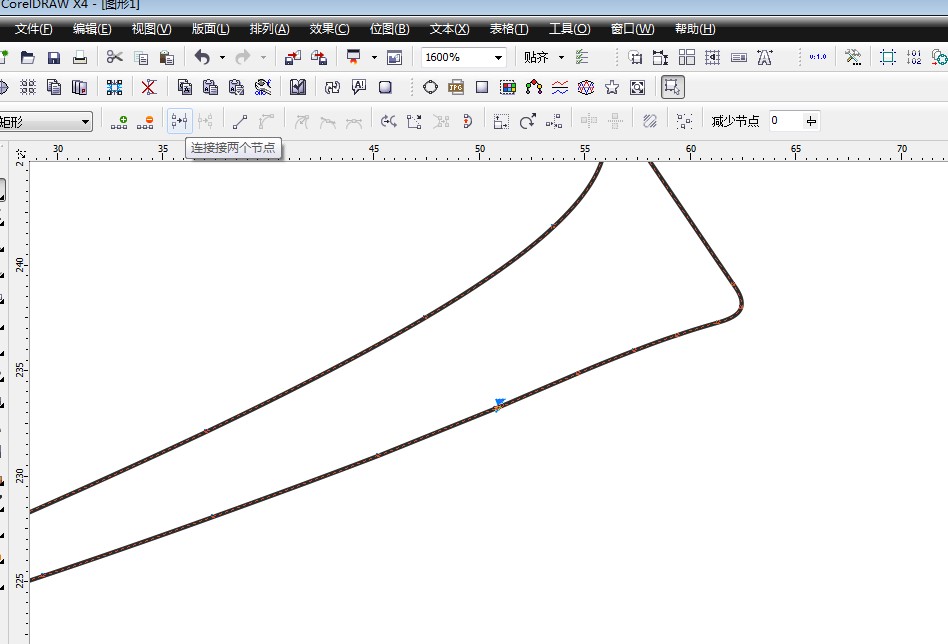Click the Add Nodes icon
This screenshot has width=948, height=644.
tap(120, 122)
